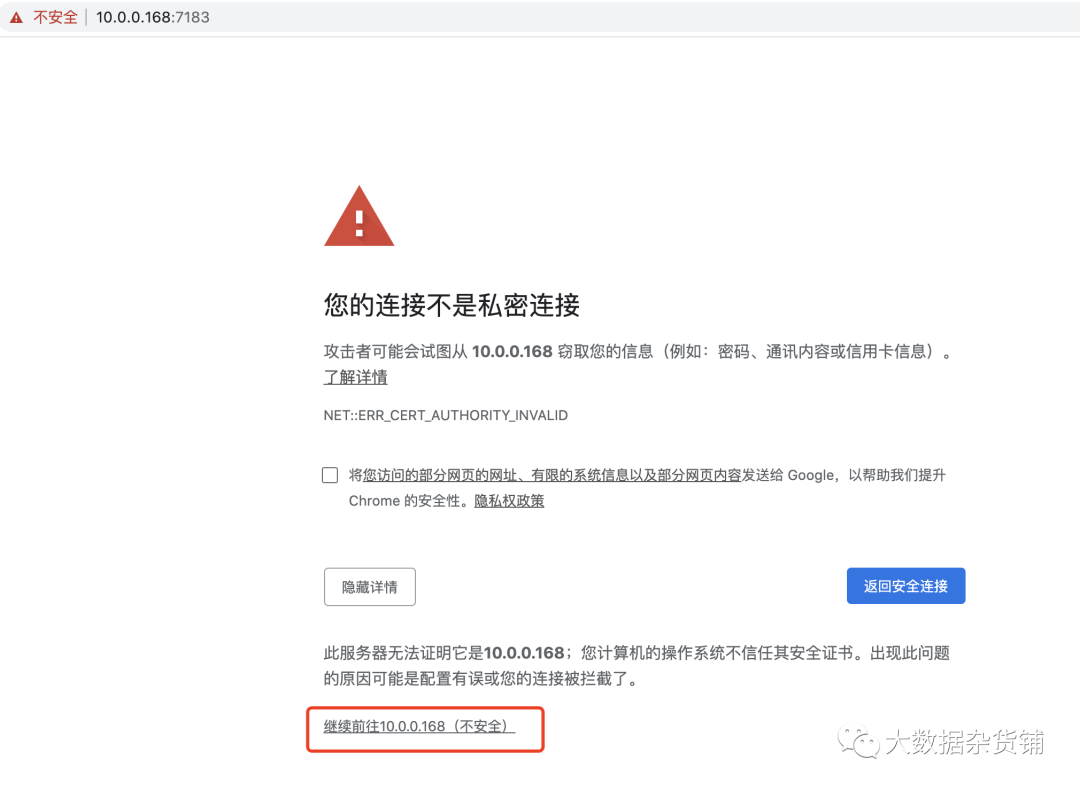Viewport: 1080px width, 790px height.
Task: Click the red not-secure warning icon in address bar
Action: coord(16,17)
